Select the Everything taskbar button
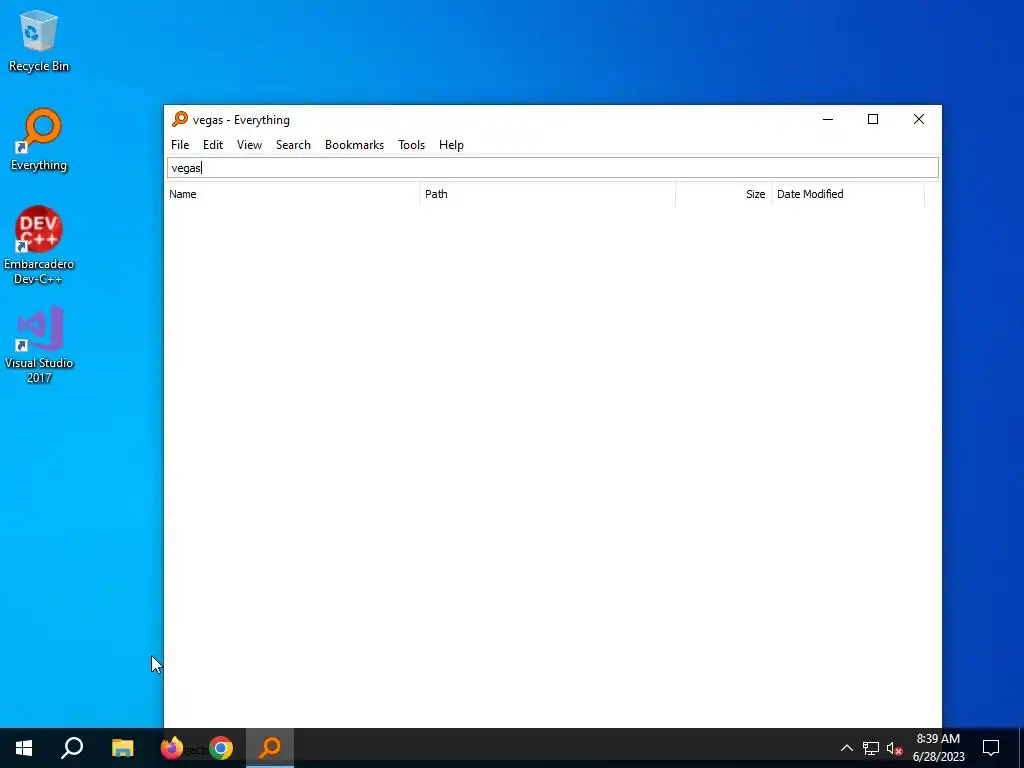Image resolution: width=1024 pixels, height=768 pixels. (270, 748)
